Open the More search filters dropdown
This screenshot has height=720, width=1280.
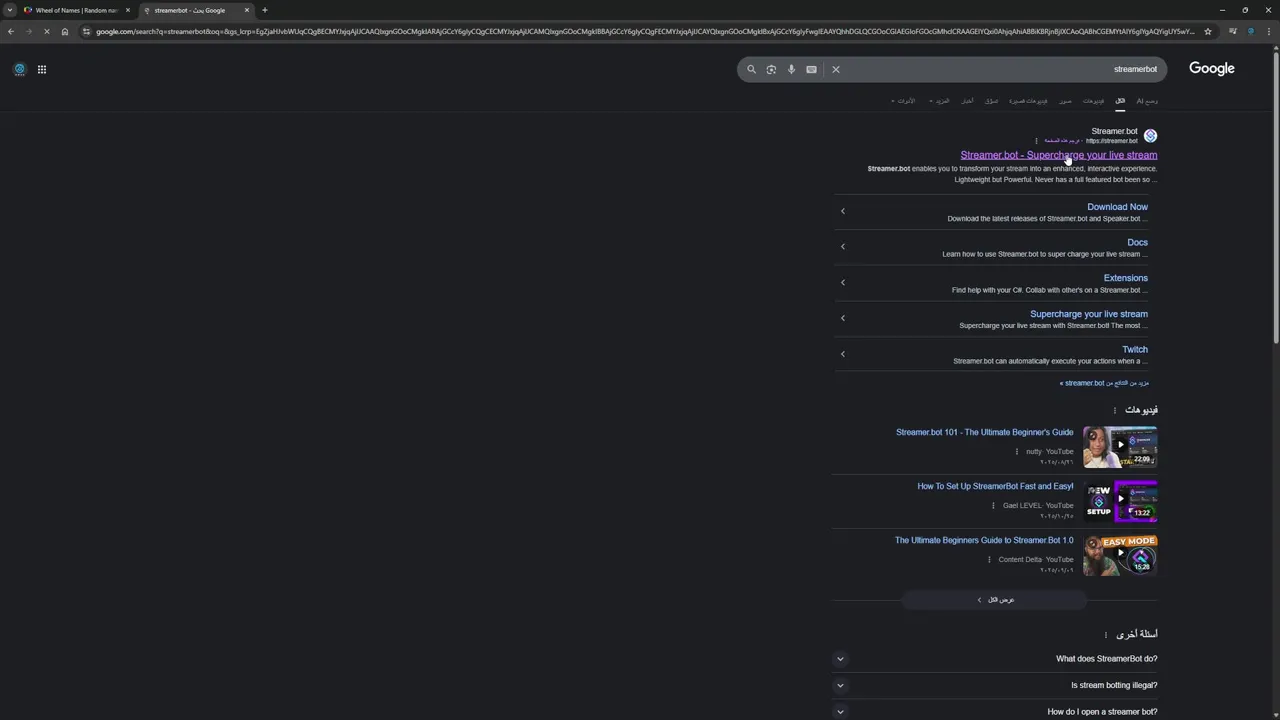(x=939, y=101)
